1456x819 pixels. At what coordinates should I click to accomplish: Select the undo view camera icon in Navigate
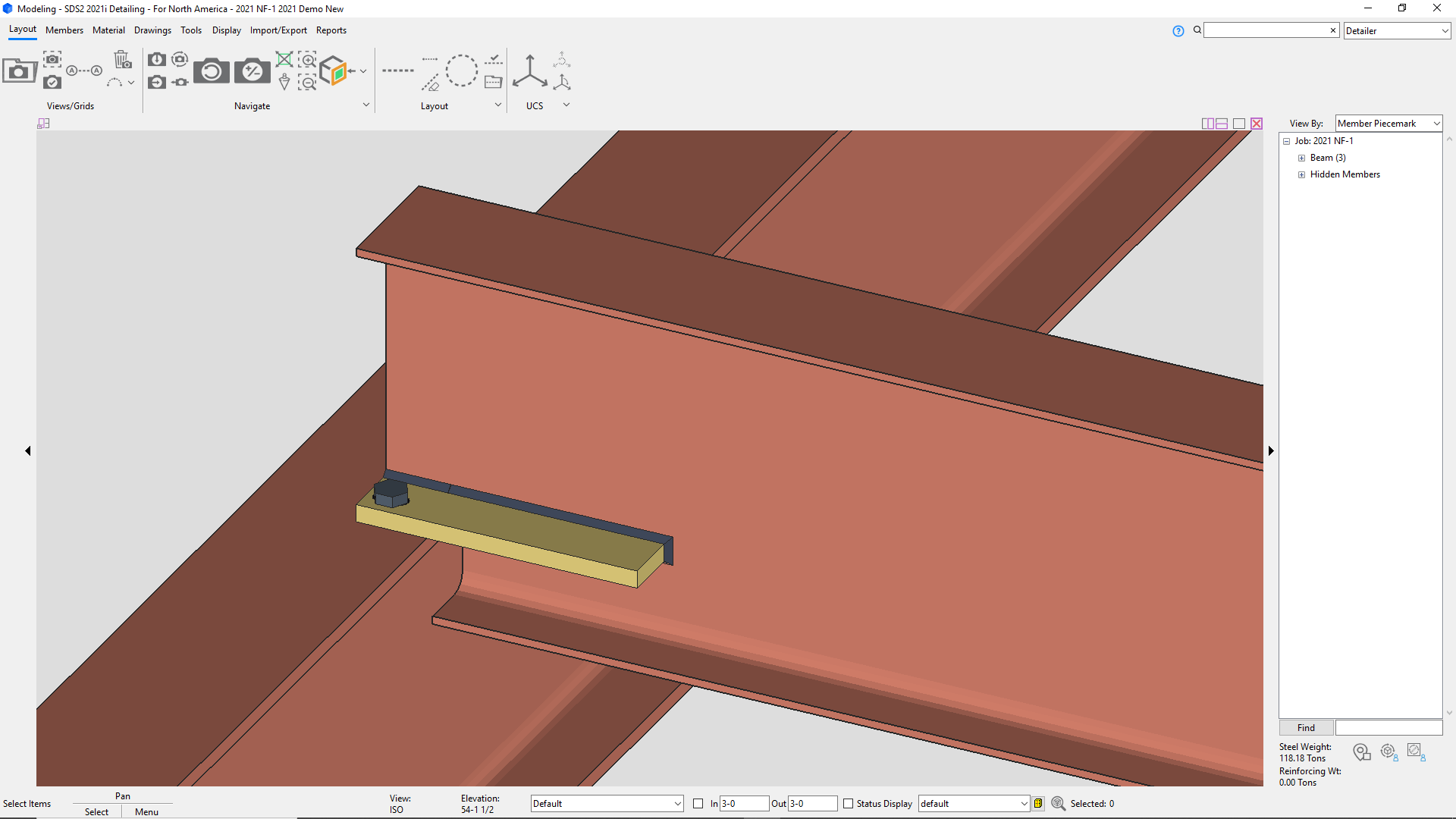coord(212,71)
